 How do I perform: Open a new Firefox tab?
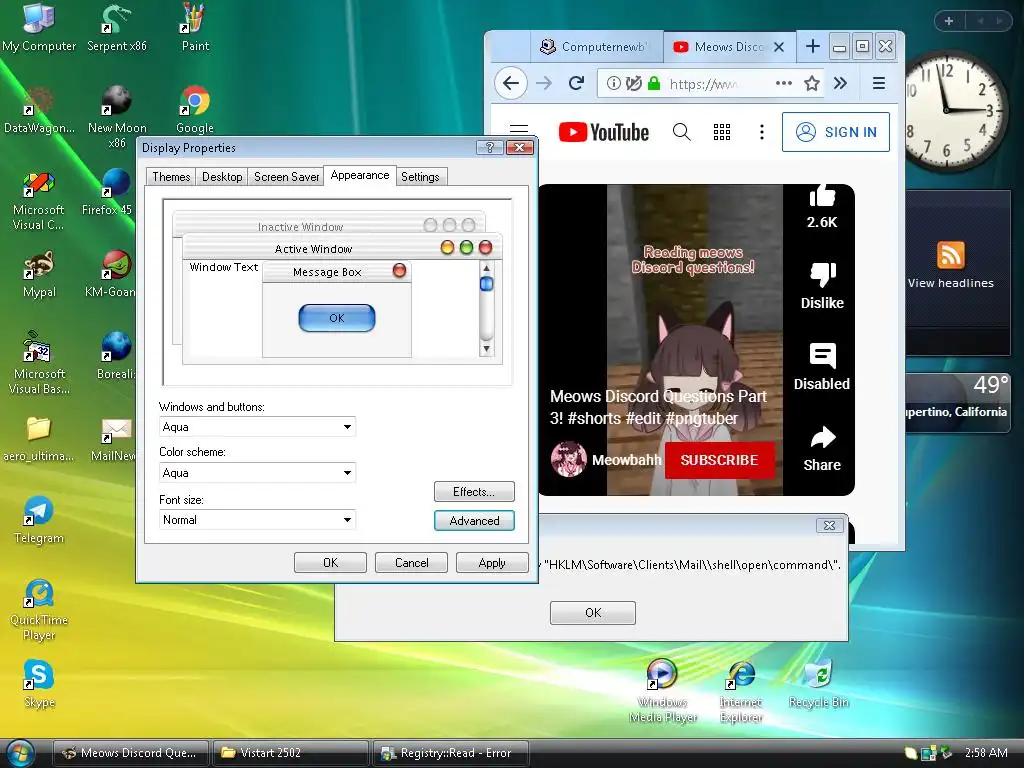tap(812, 46)
